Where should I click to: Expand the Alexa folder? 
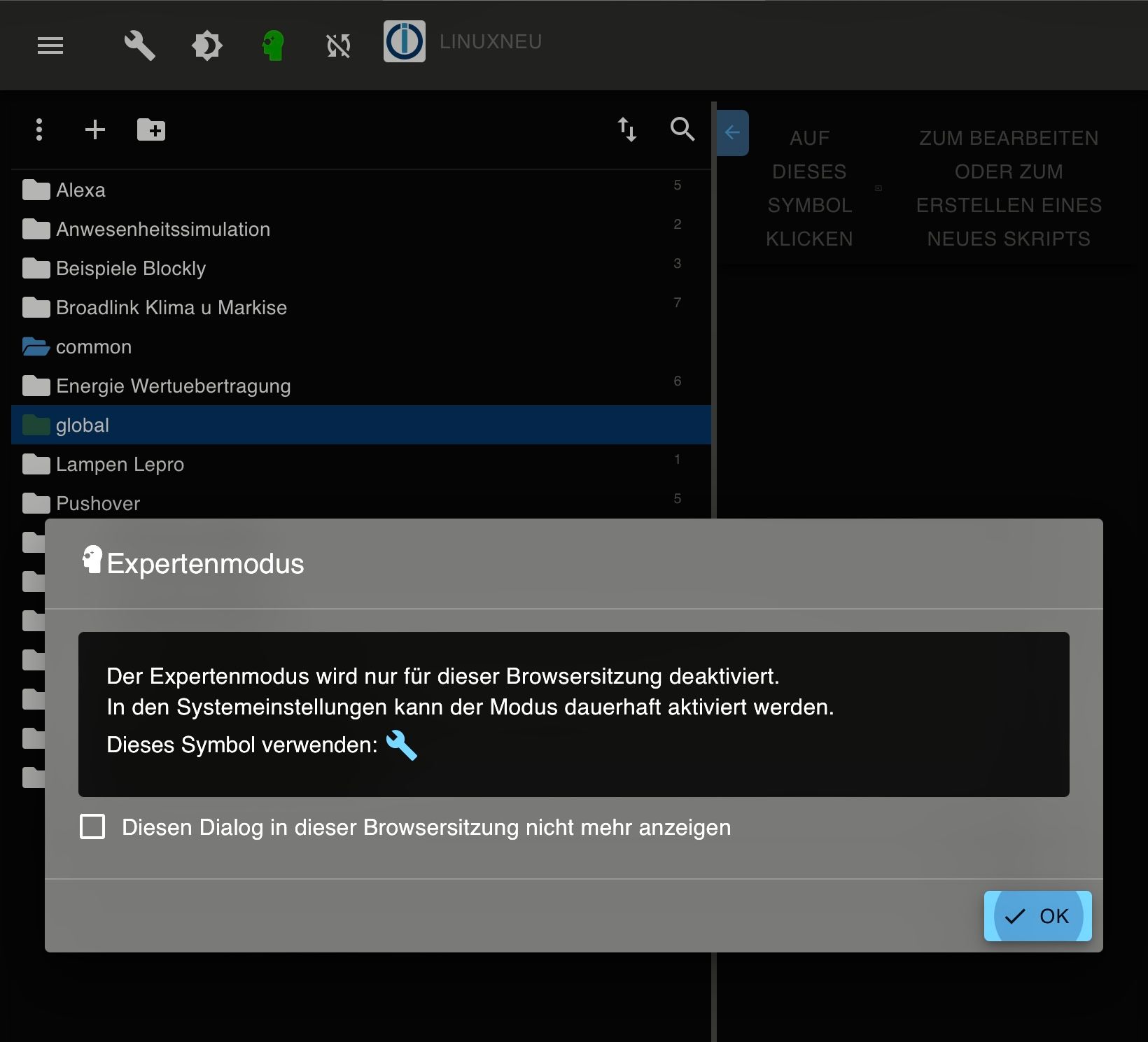[x=361, y=190]
